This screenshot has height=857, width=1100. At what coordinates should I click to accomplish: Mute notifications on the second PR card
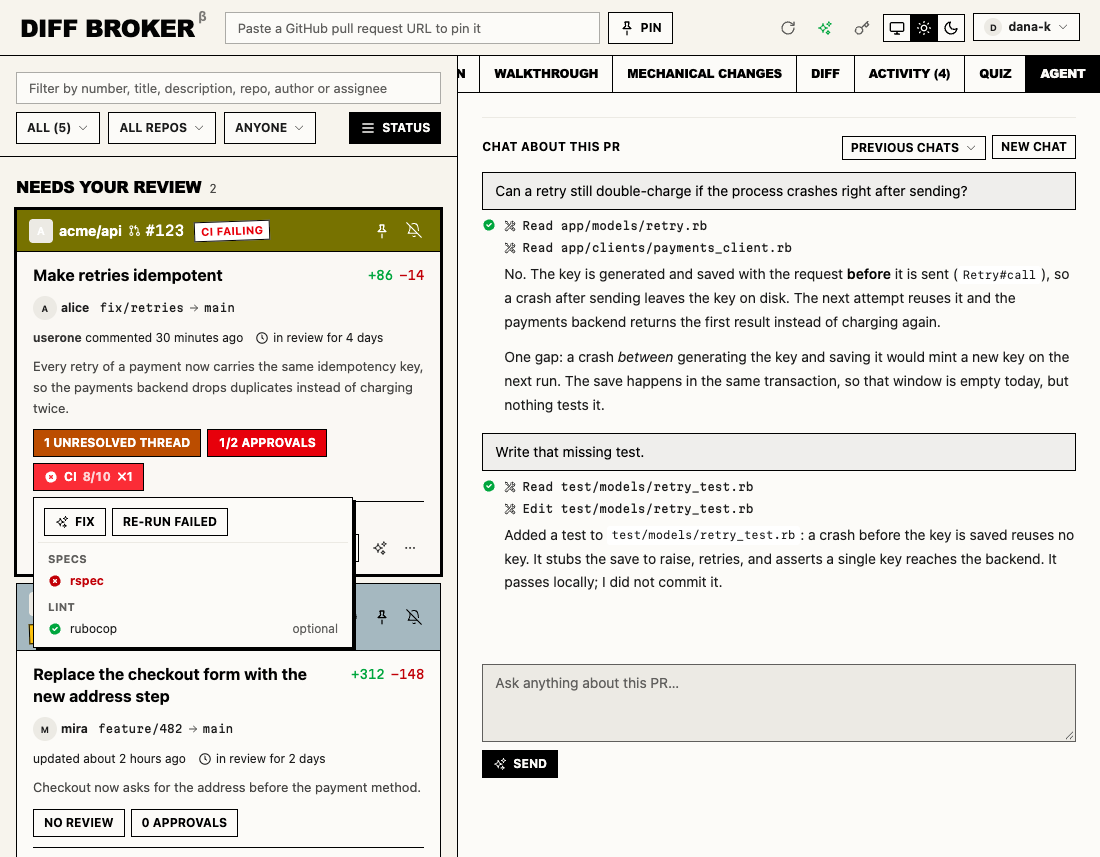414,616
